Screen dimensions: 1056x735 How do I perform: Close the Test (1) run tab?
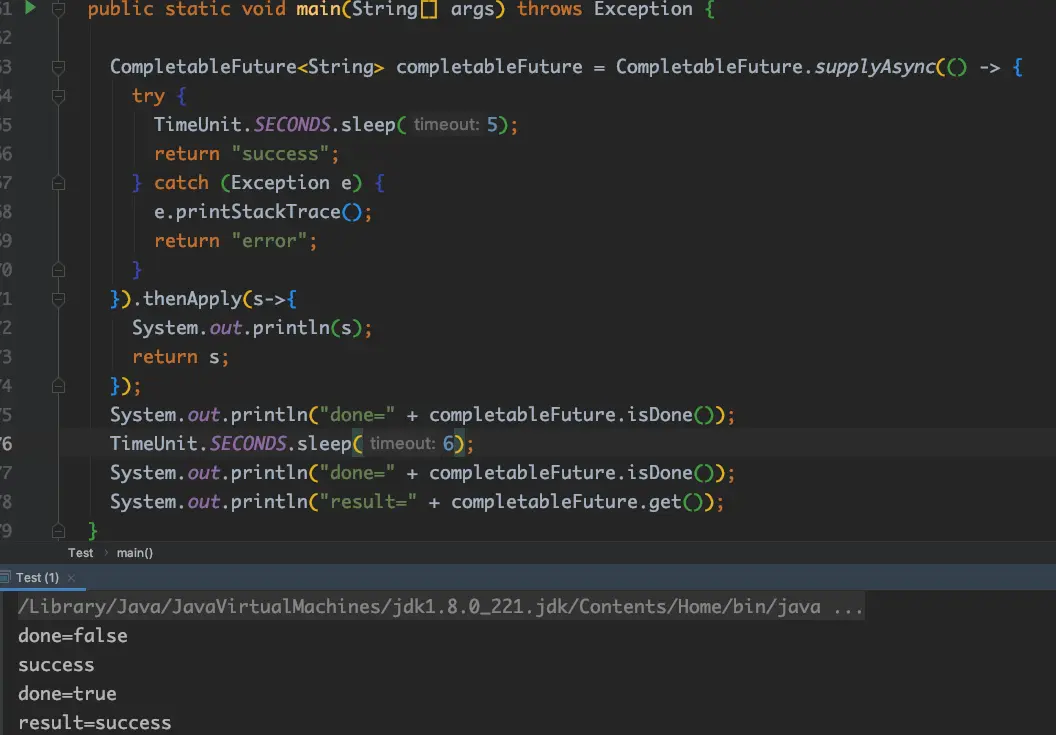[x=71, y=578]
